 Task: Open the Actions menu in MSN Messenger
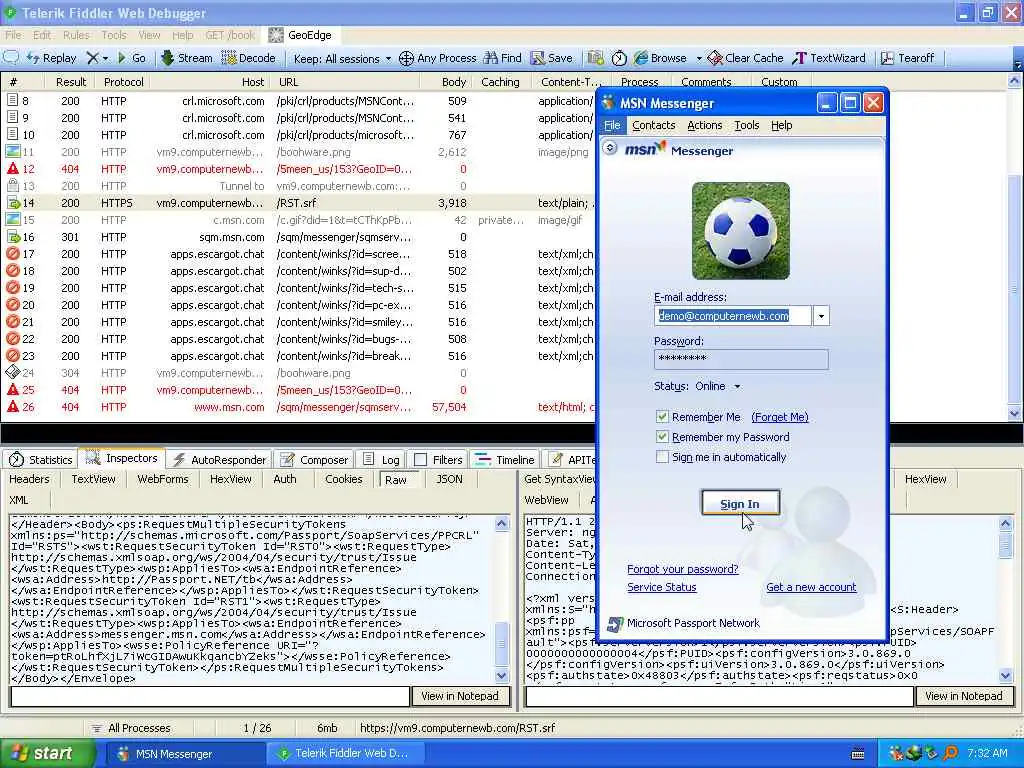pos(705,125)
